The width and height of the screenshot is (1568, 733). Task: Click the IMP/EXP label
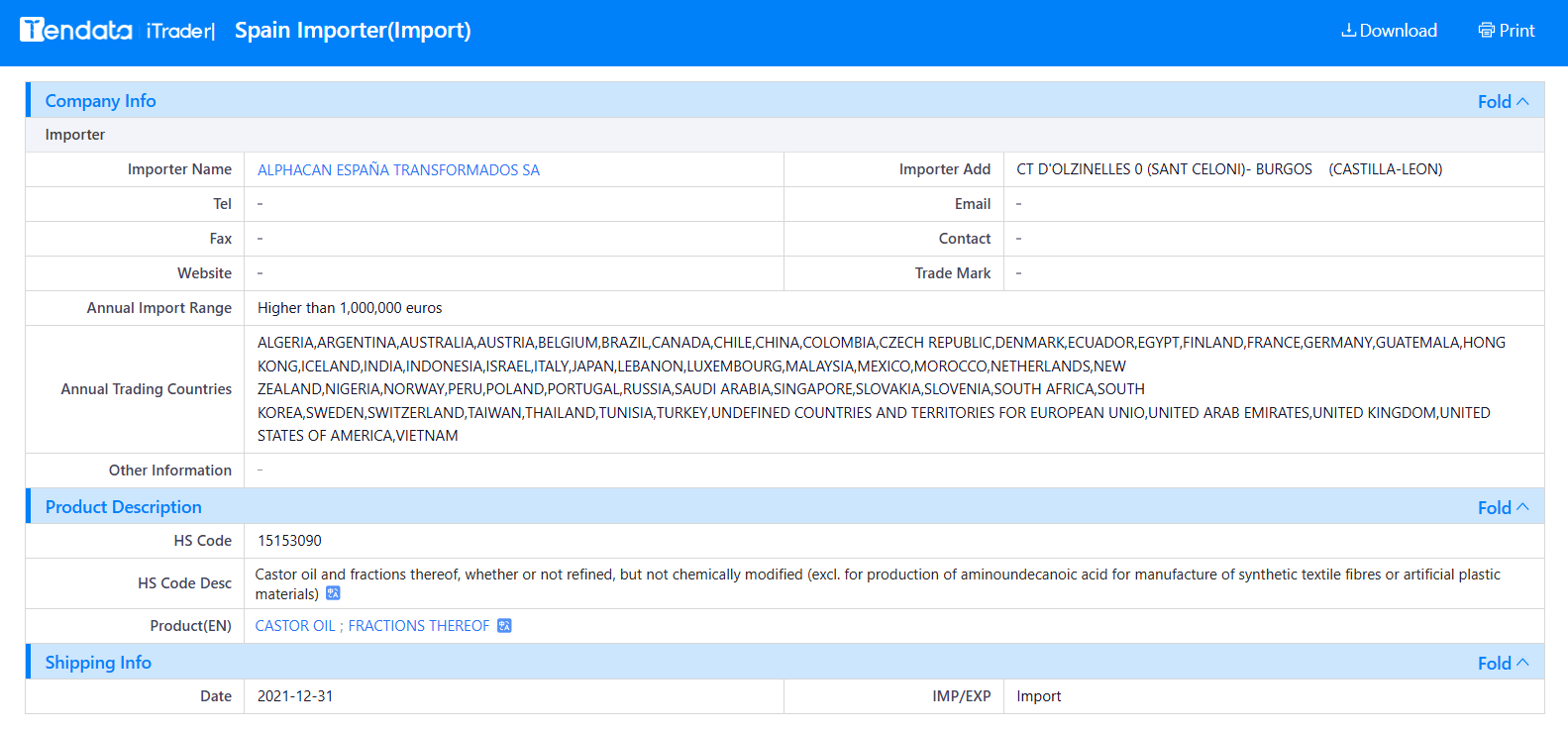click(x=962, y=696)
